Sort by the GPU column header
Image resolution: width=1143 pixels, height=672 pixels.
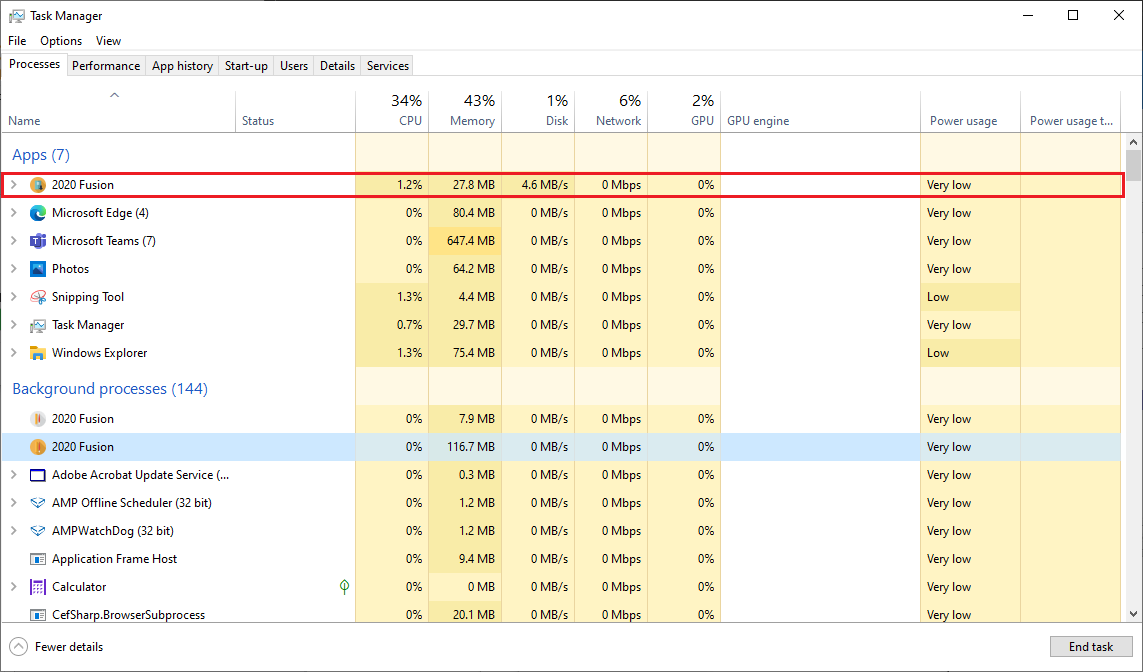684,111
